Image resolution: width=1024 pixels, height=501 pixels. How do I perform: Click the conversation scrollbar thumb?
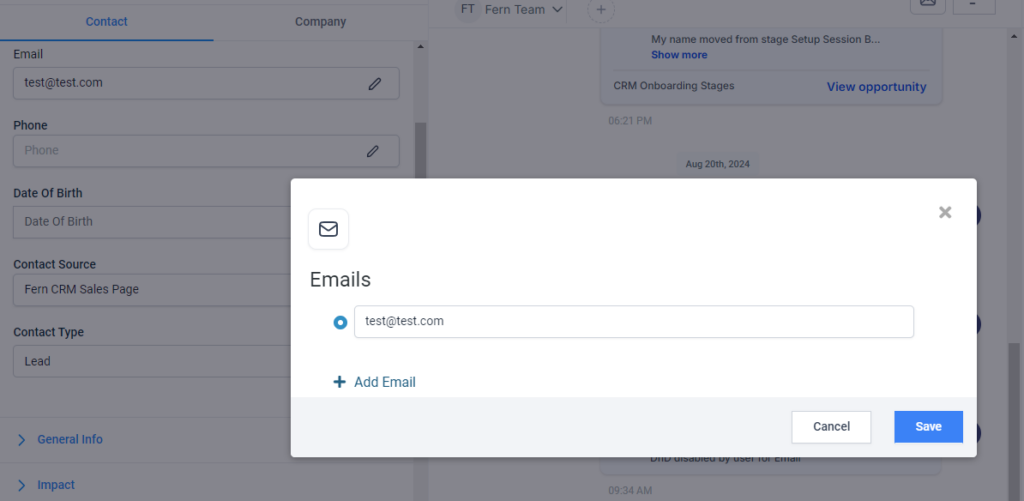point(1014,421)
